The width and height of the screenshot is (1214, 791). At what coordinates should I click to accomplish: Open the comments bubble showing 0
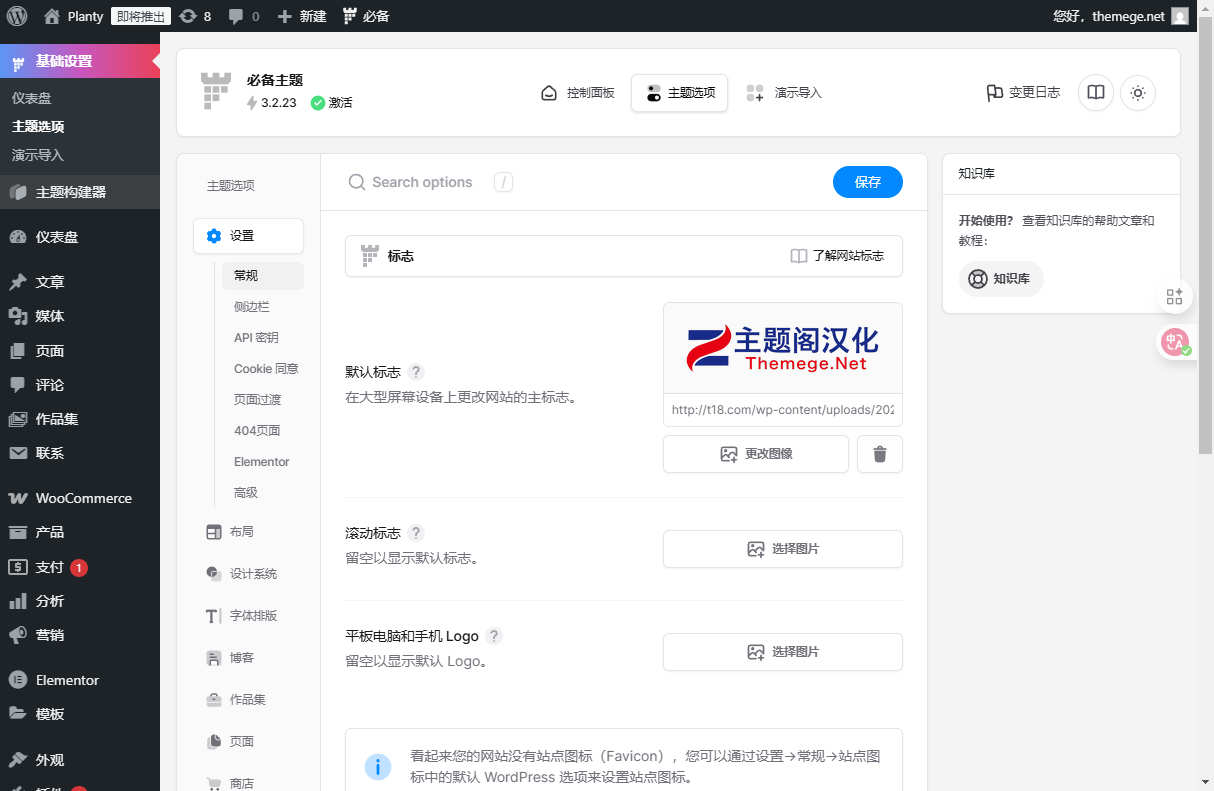(244, 16)
